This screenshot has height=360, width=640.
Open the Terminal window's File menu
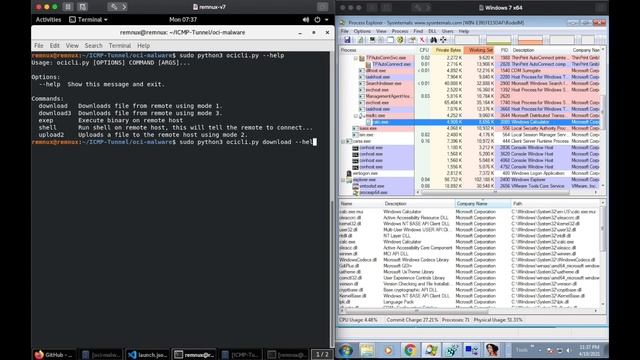pos(39,45)
